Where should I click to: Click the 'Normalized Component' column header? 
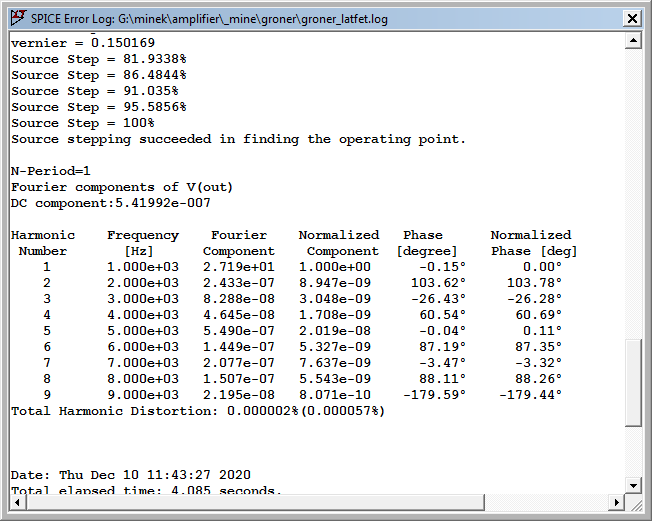click(339, 243)
